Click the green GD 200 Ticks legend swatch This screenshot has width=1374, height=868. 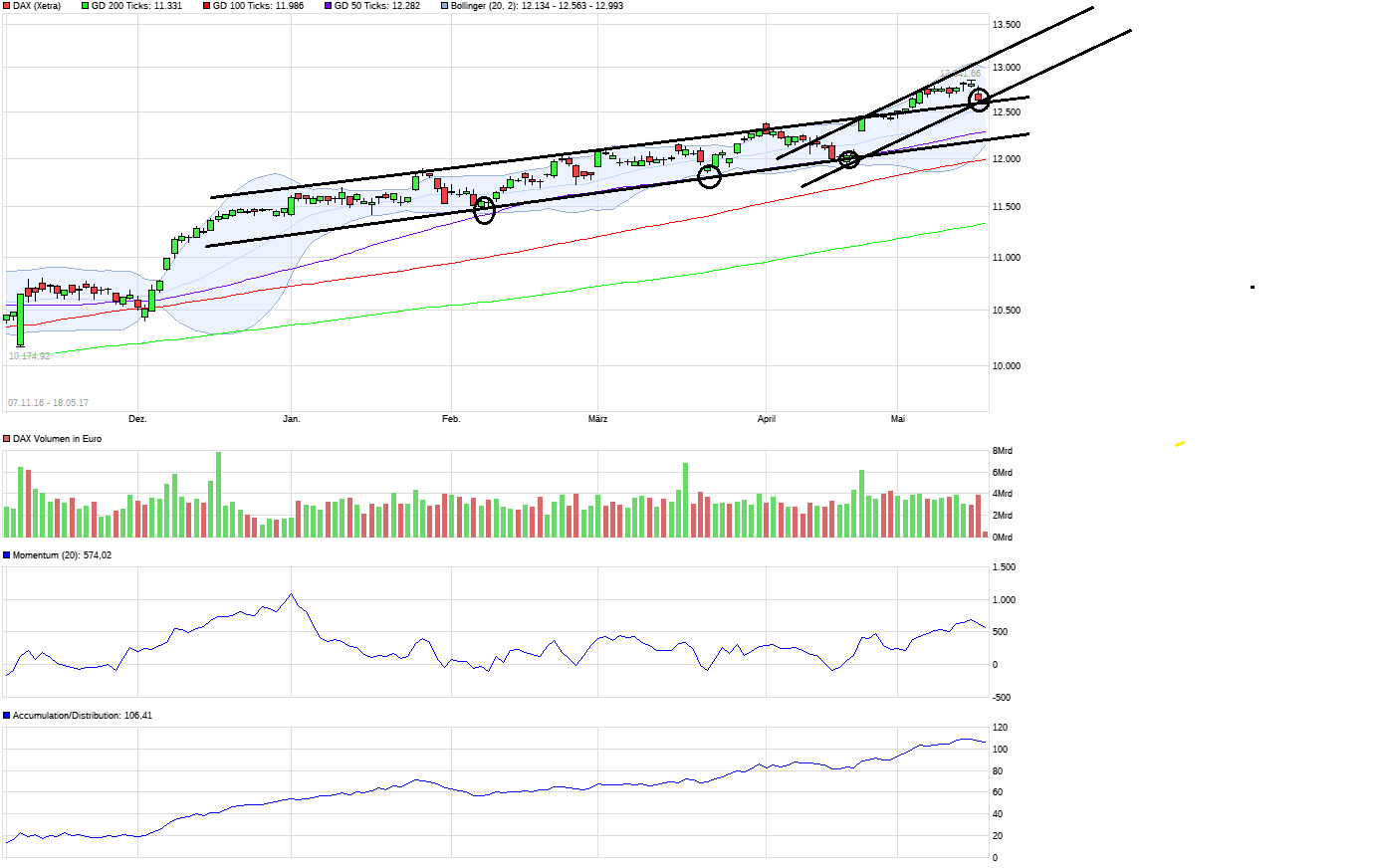[x=86, y=6]
